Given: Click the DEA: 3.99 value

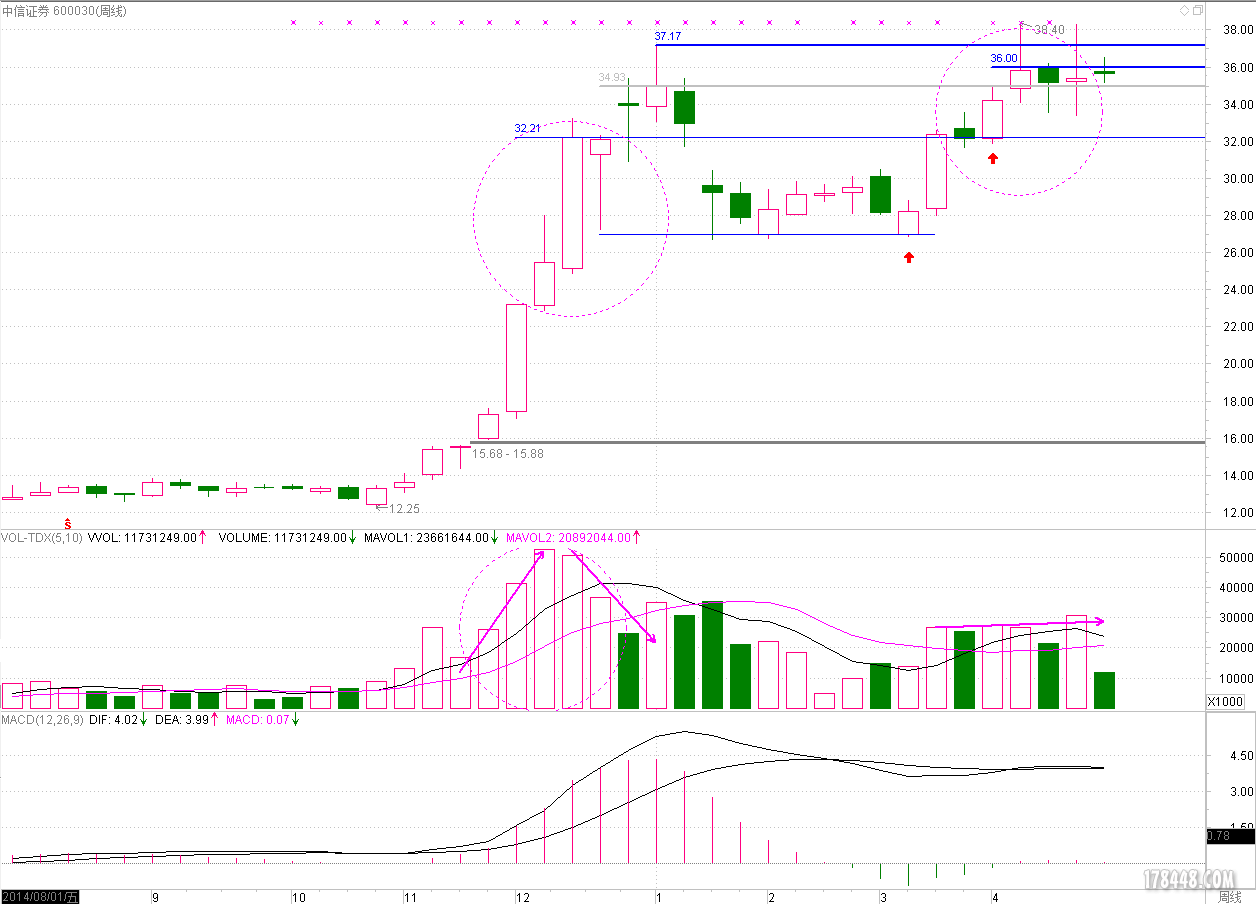Looking at the screenshot, I should [181, 719].
